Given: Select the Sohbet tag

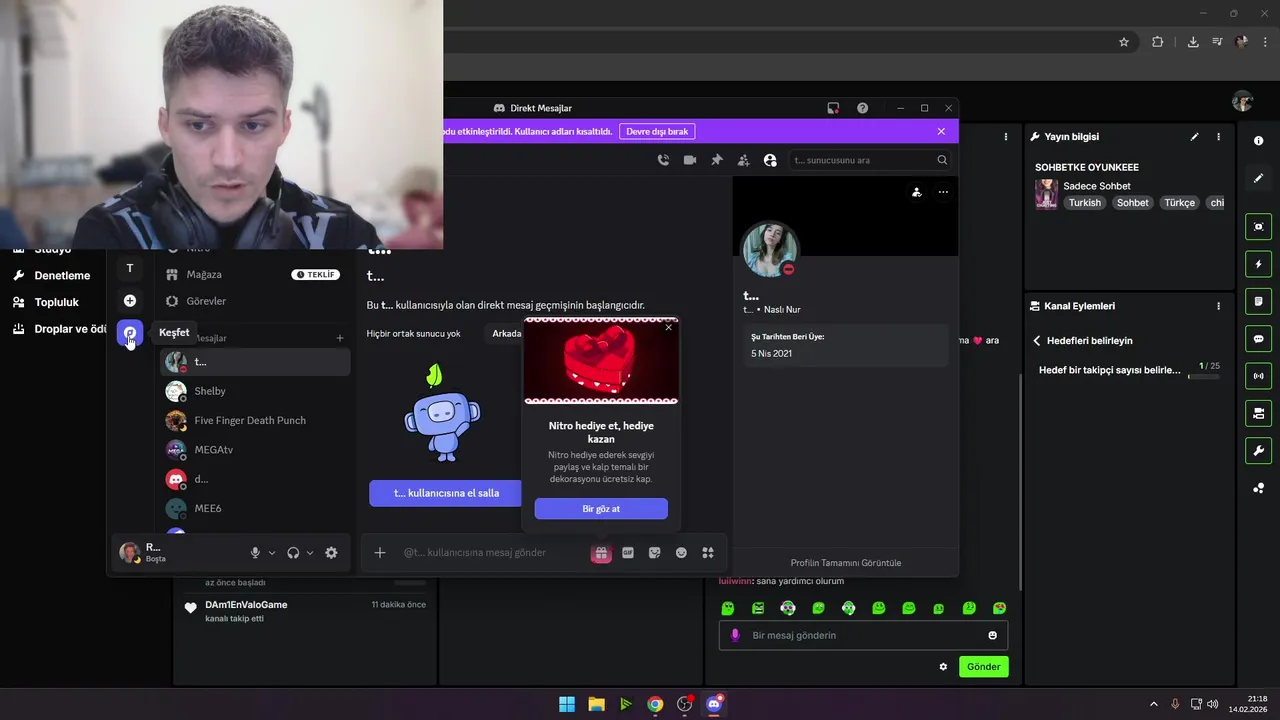Looking at the screenshot, I should click(1133, 203).
